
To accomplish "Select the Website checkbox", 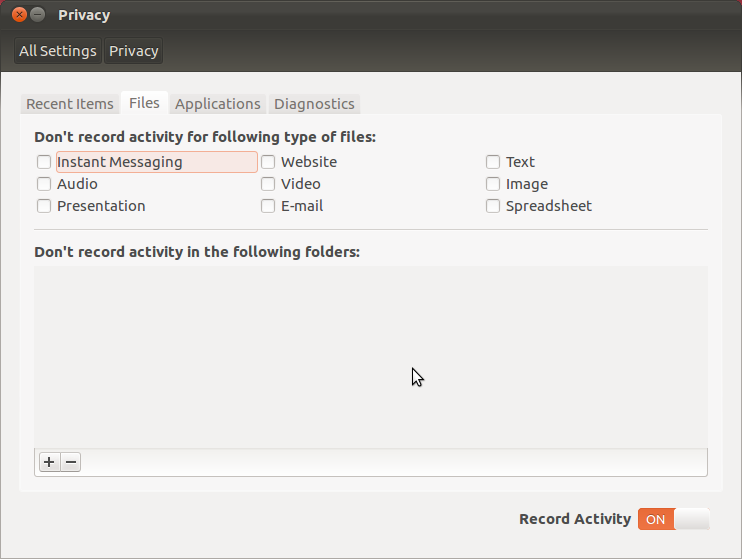I will (268, 162).
